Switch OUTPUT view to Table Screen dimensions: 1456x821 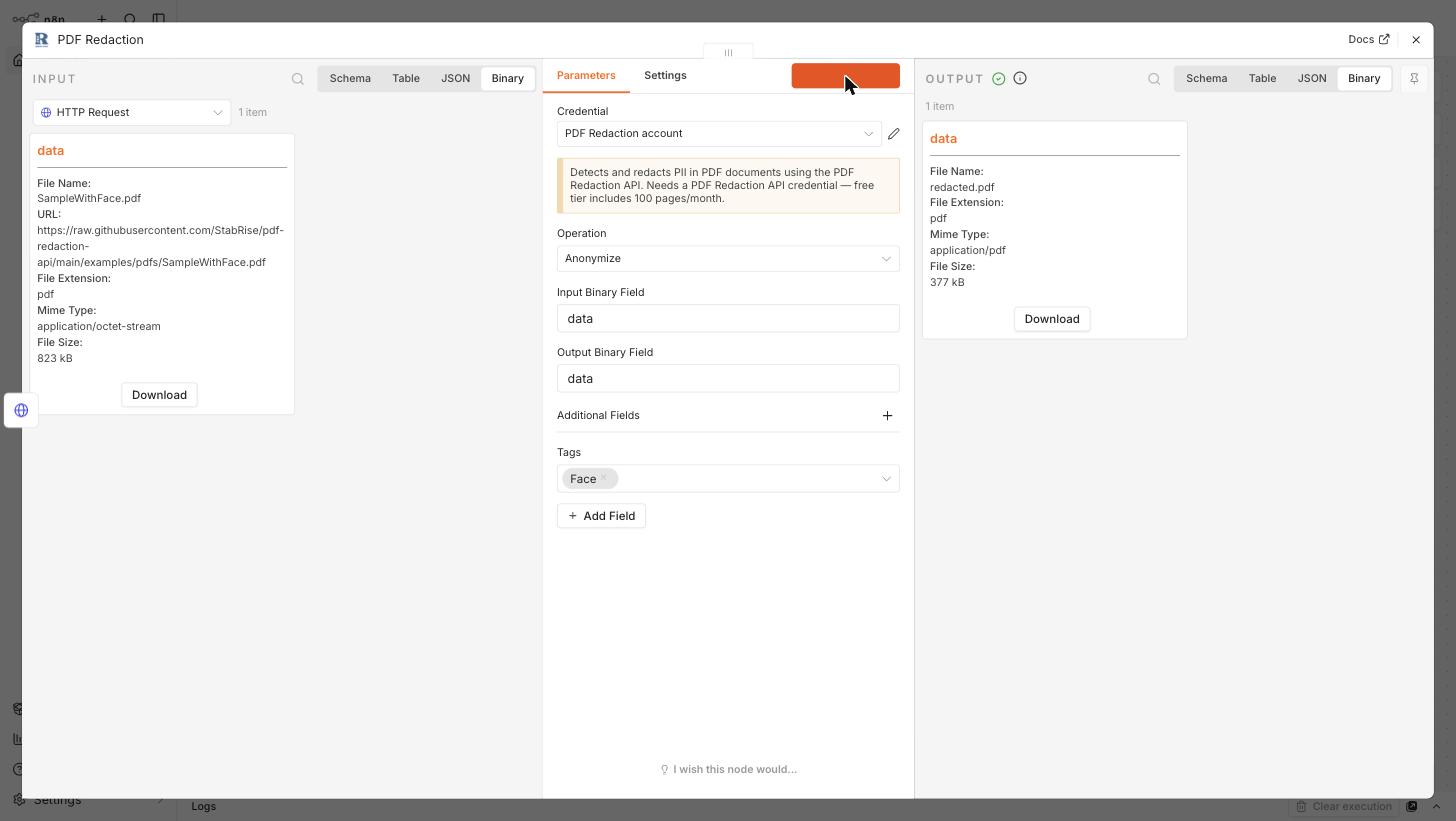(1262, 78)
